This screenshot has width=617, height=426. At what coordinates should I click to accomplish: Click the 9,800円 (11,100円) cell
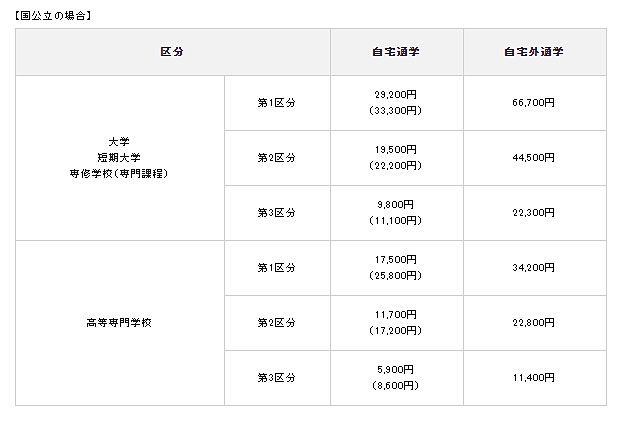[x=395, y=212]
